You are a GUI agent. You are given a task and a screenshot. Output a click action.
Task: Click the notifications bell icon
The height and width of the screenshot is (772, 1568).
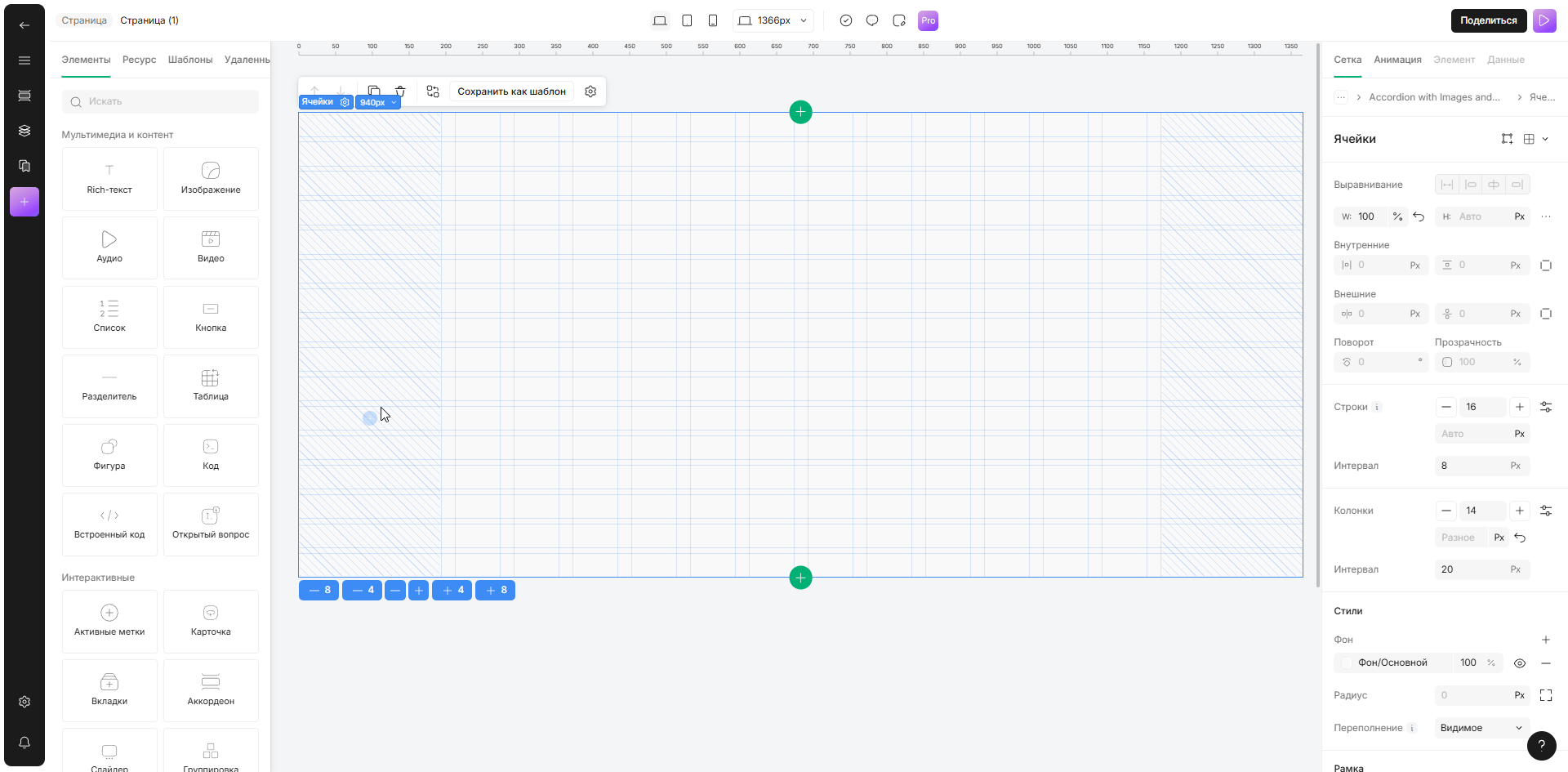click(24, 743)
